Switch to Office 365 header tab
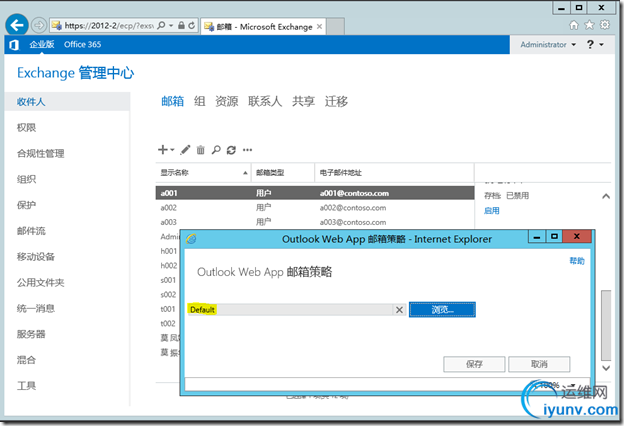 click(x=83, y=45)
